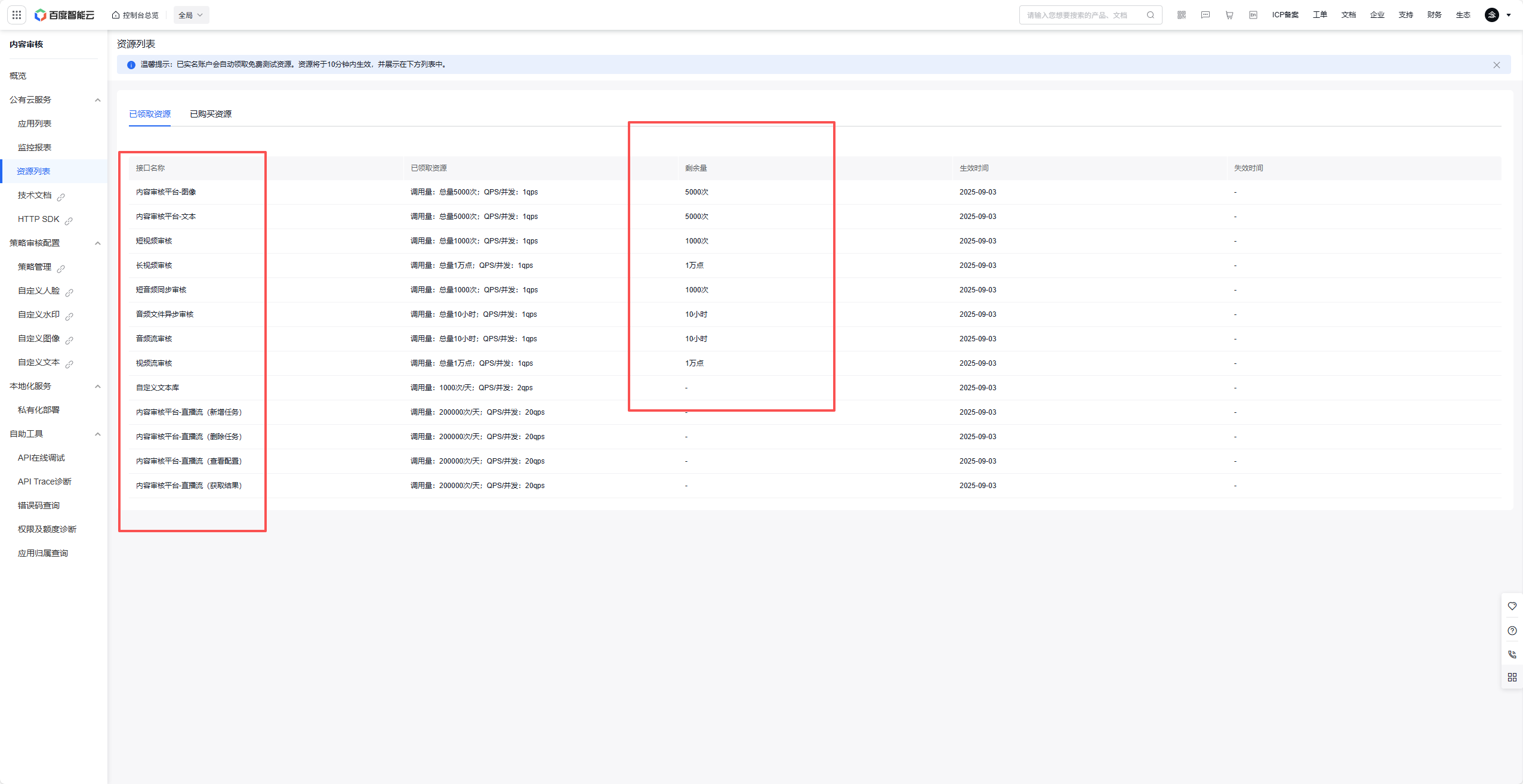This screenshot has width=1523, height=784.
Task: Open the apps grid menu icon
Action: [x=17, y=15]
